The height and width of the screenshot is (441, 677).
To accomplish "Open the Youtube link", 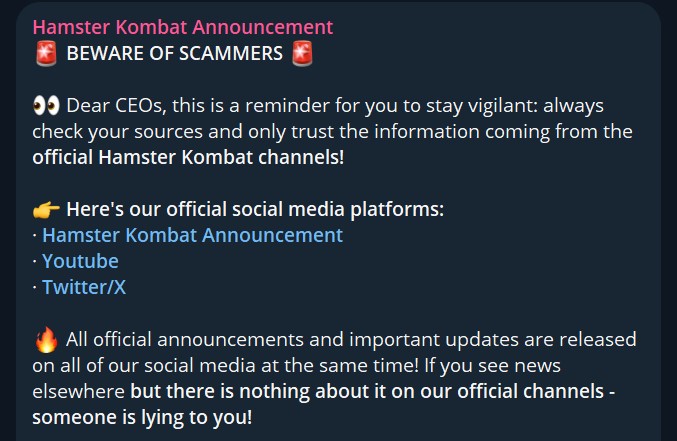I will (x=80, y=261).
